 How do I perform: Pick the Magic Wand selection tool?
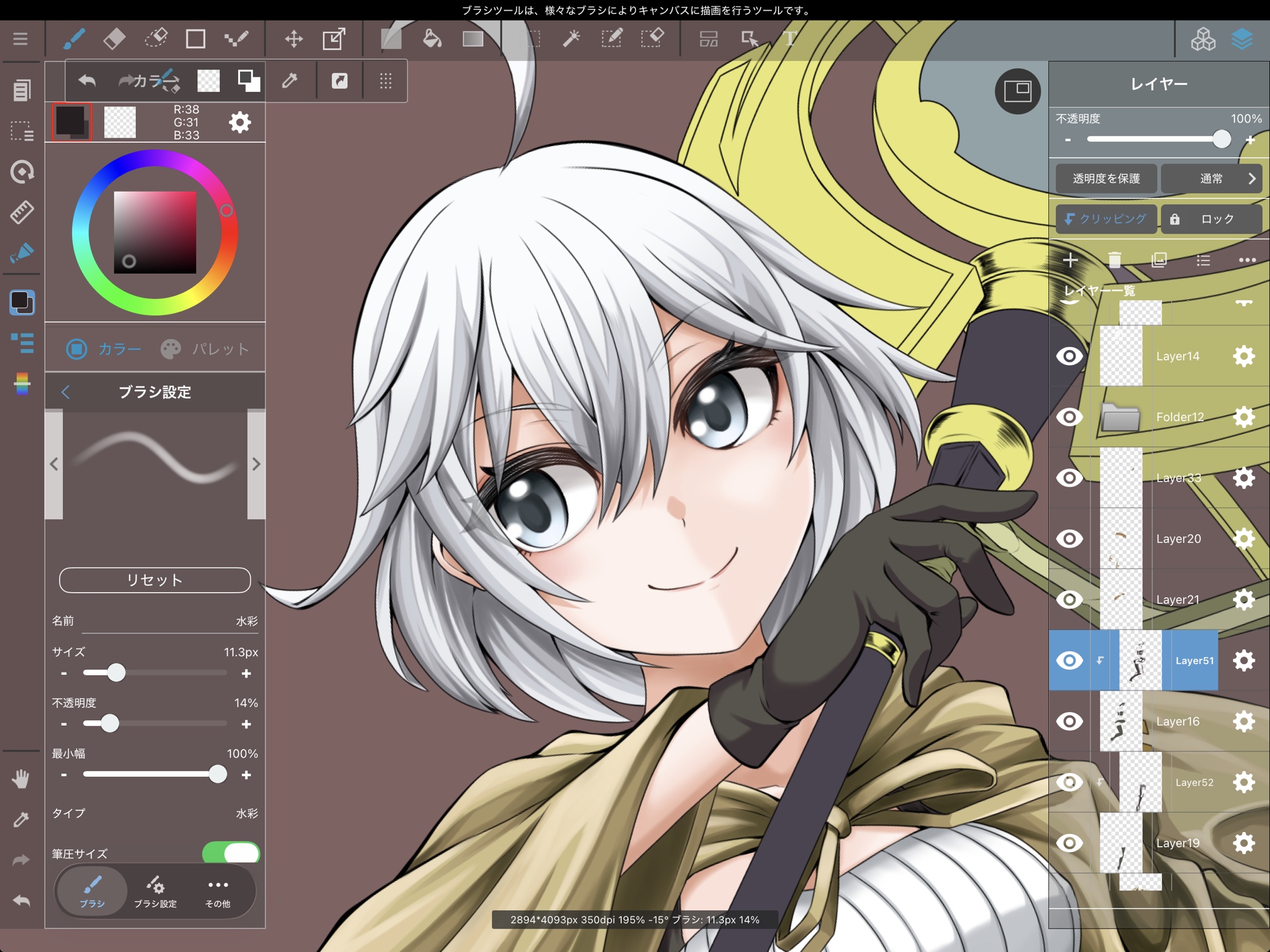(571, 39)
